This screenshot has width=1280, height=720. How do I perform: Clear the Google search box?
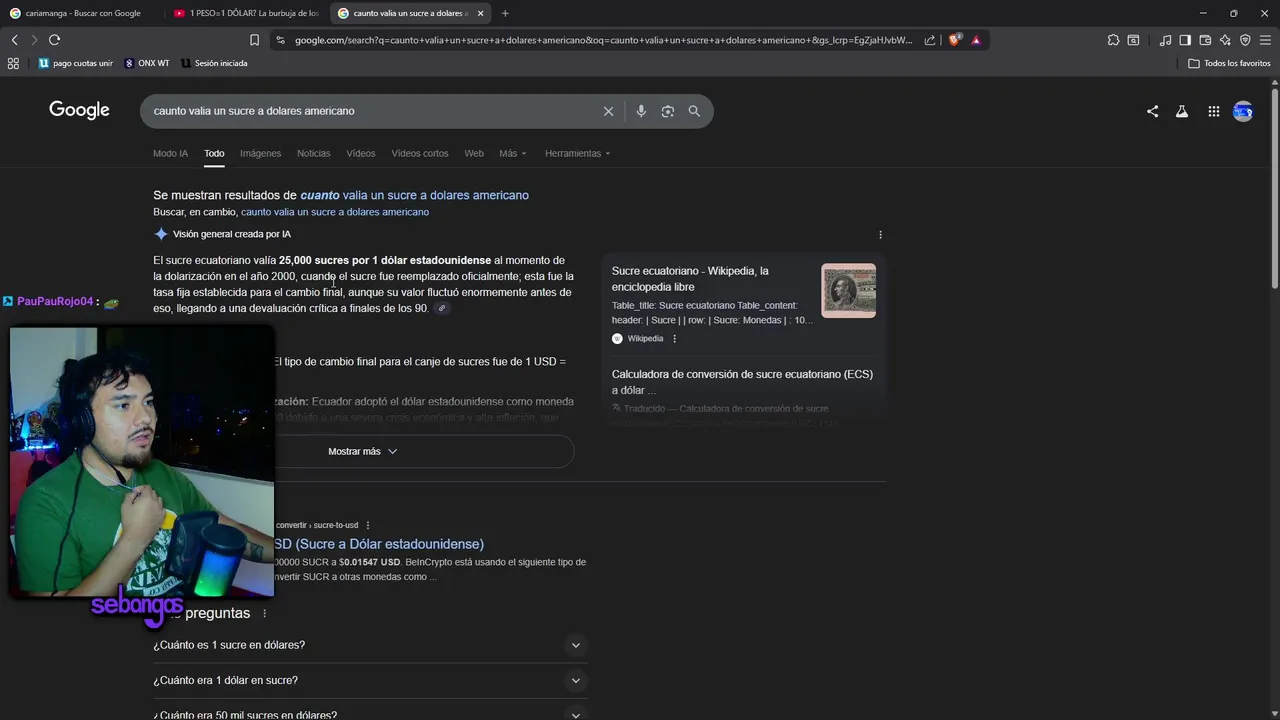click(x=608, y=111)
